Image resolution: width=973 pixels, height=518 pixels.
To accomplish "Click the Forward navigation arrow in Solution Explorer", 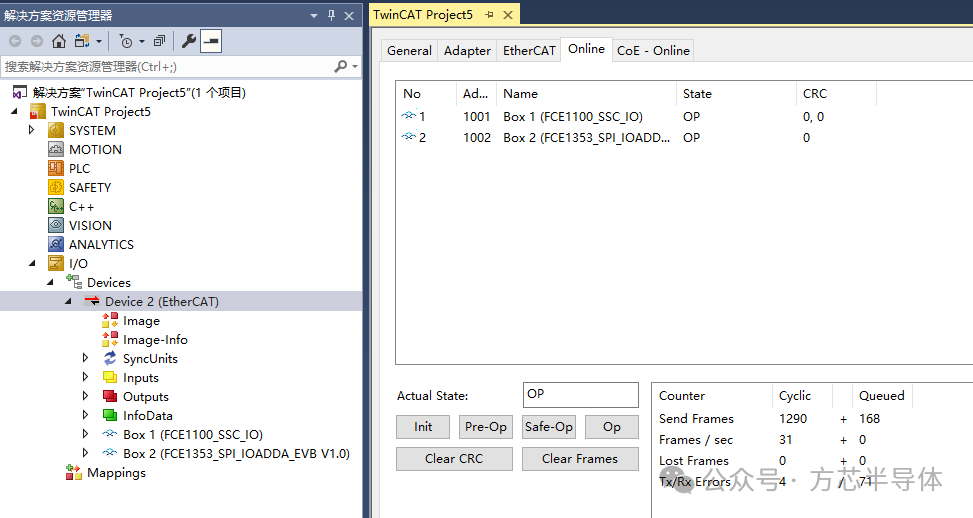I will (37, 42).
